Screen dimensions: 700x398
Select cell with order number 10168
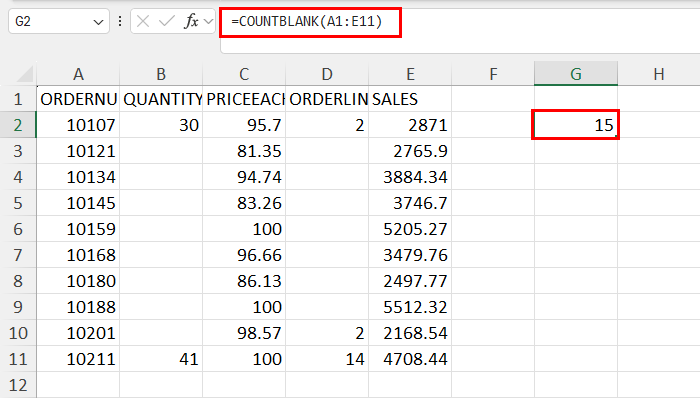(x=78, y=255)
